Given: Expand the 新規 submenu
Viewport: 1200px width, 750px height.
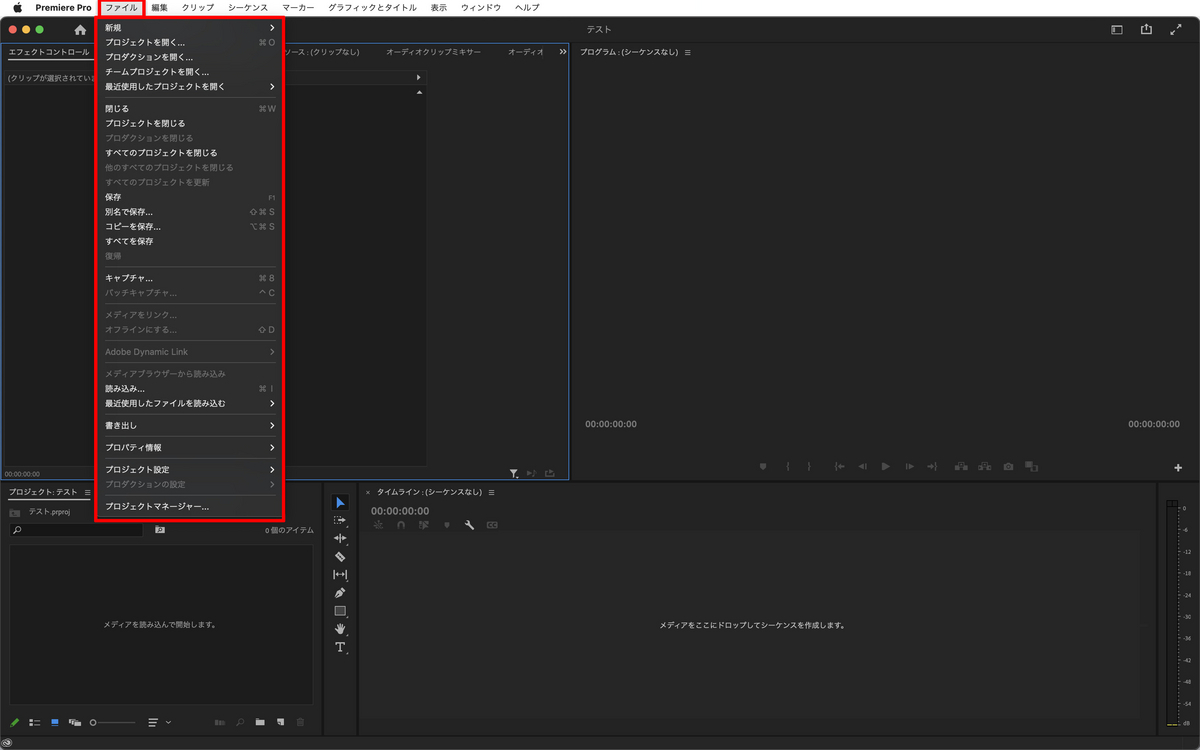Looking at the screenshot, I should pos(190,28).
